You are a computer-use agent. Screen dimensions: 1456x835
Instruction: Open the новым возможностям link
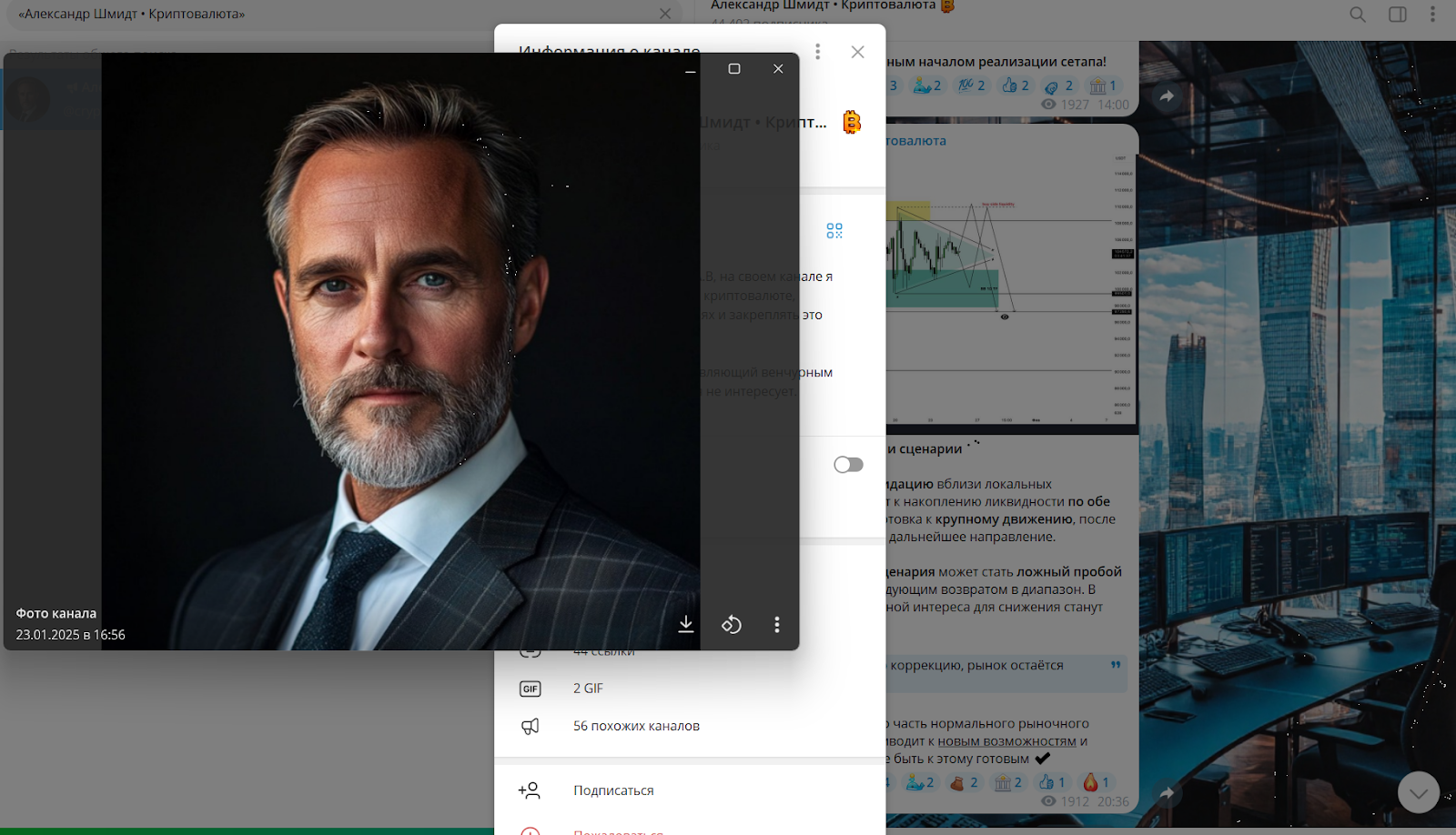1006,741
